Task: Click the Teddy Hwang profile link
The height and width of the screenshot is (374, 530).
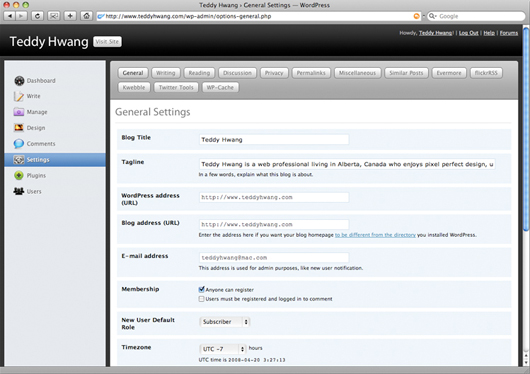Action: (436, 33)
